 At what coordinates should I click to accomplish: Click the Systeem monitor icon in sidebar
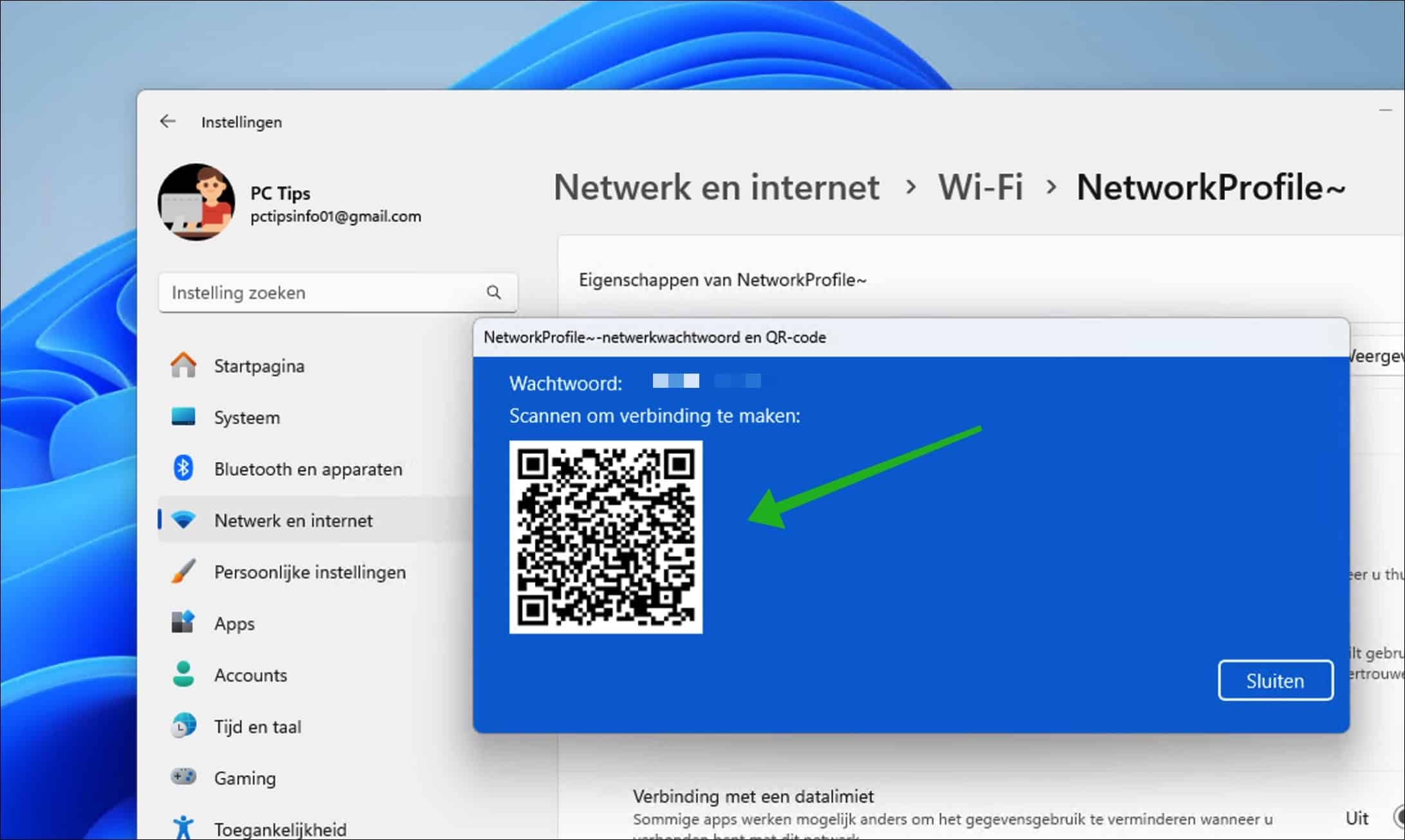tap(184, 417)
